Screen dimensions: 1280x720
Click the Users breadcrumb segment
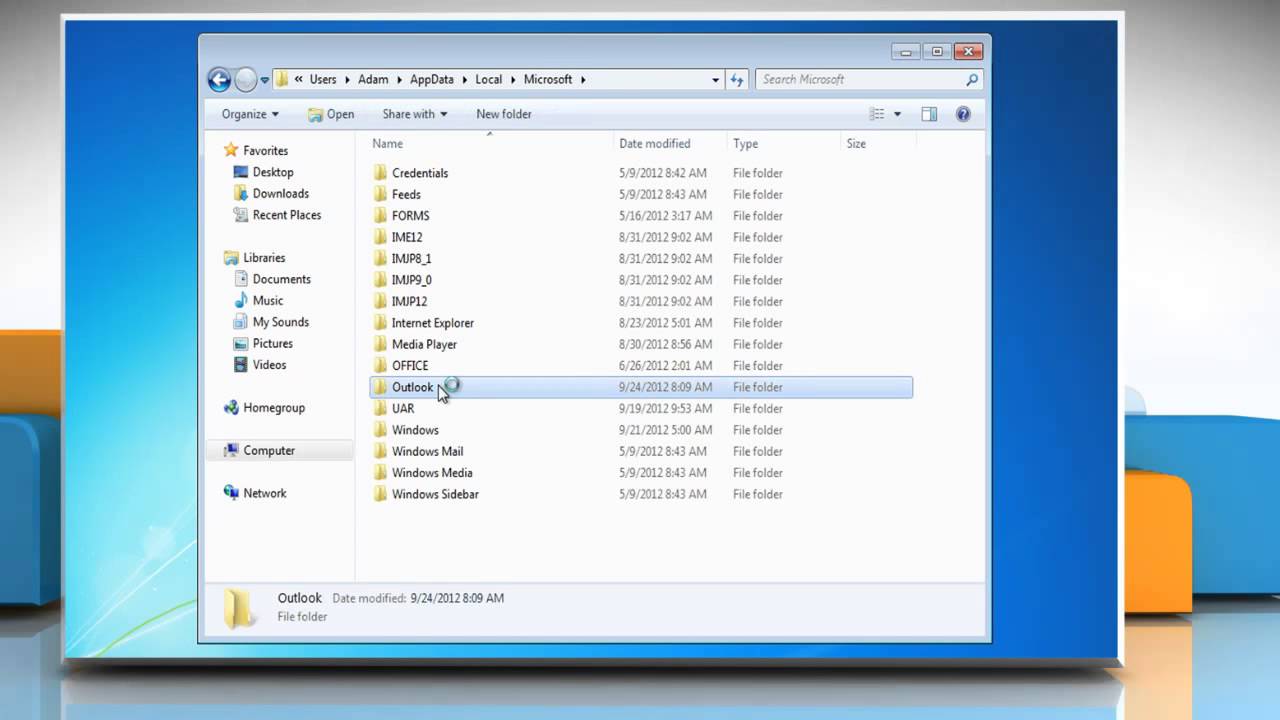coord(323,79)
